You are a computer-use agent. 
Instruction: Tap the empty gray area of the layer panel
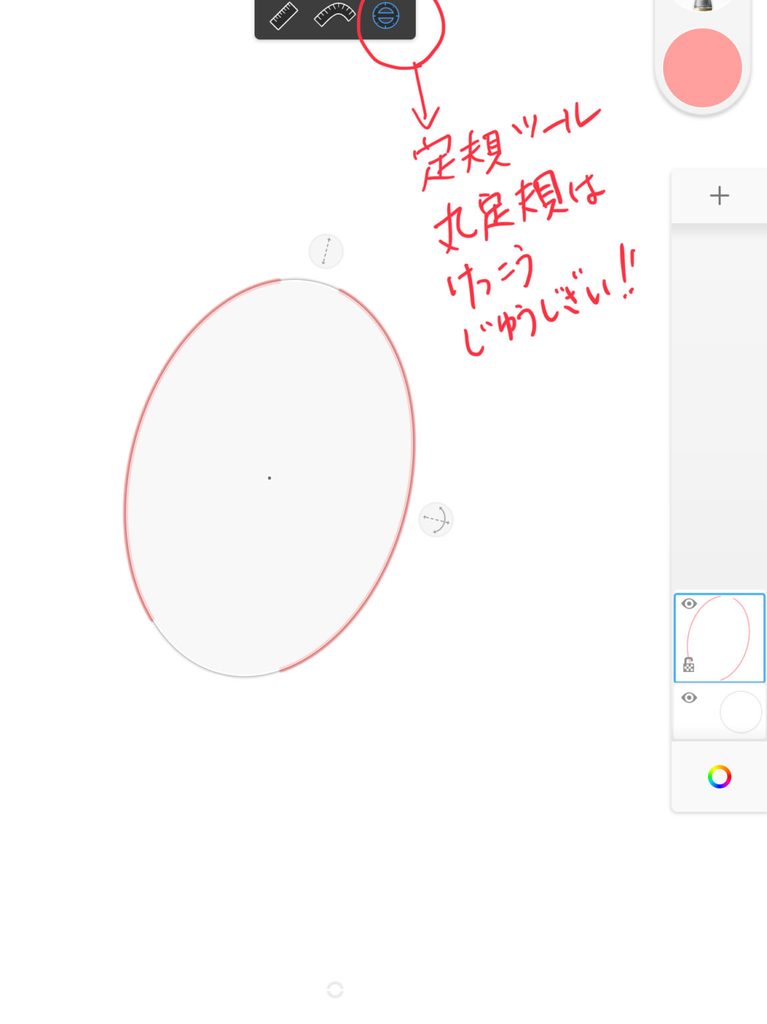point(719,405)
